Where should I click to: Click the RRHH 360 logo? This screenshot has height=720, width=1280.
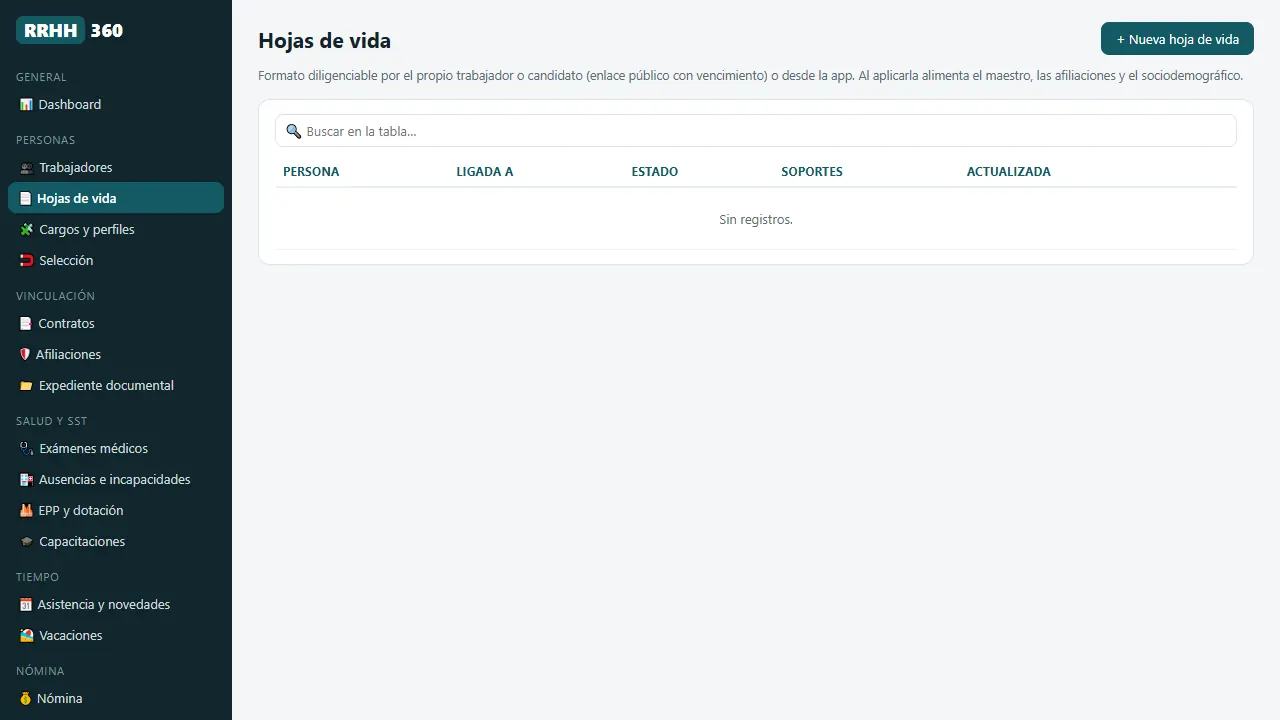click(70, 30)
